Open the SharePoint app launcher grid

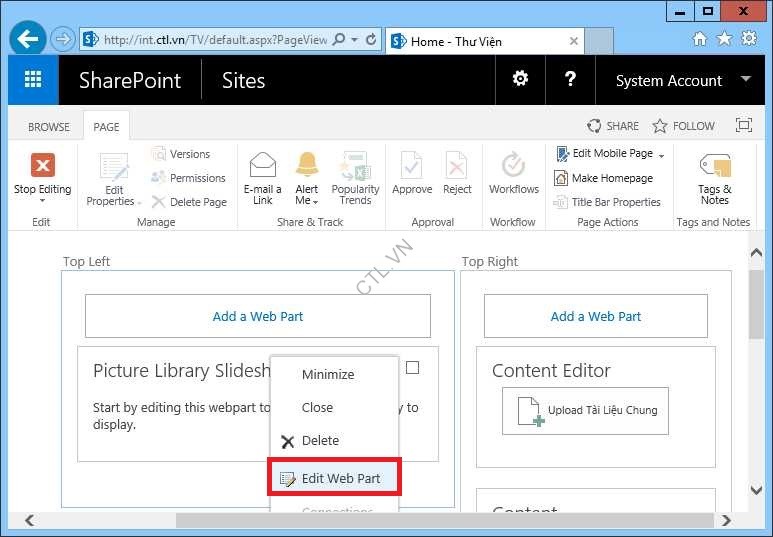coord(33,80)
